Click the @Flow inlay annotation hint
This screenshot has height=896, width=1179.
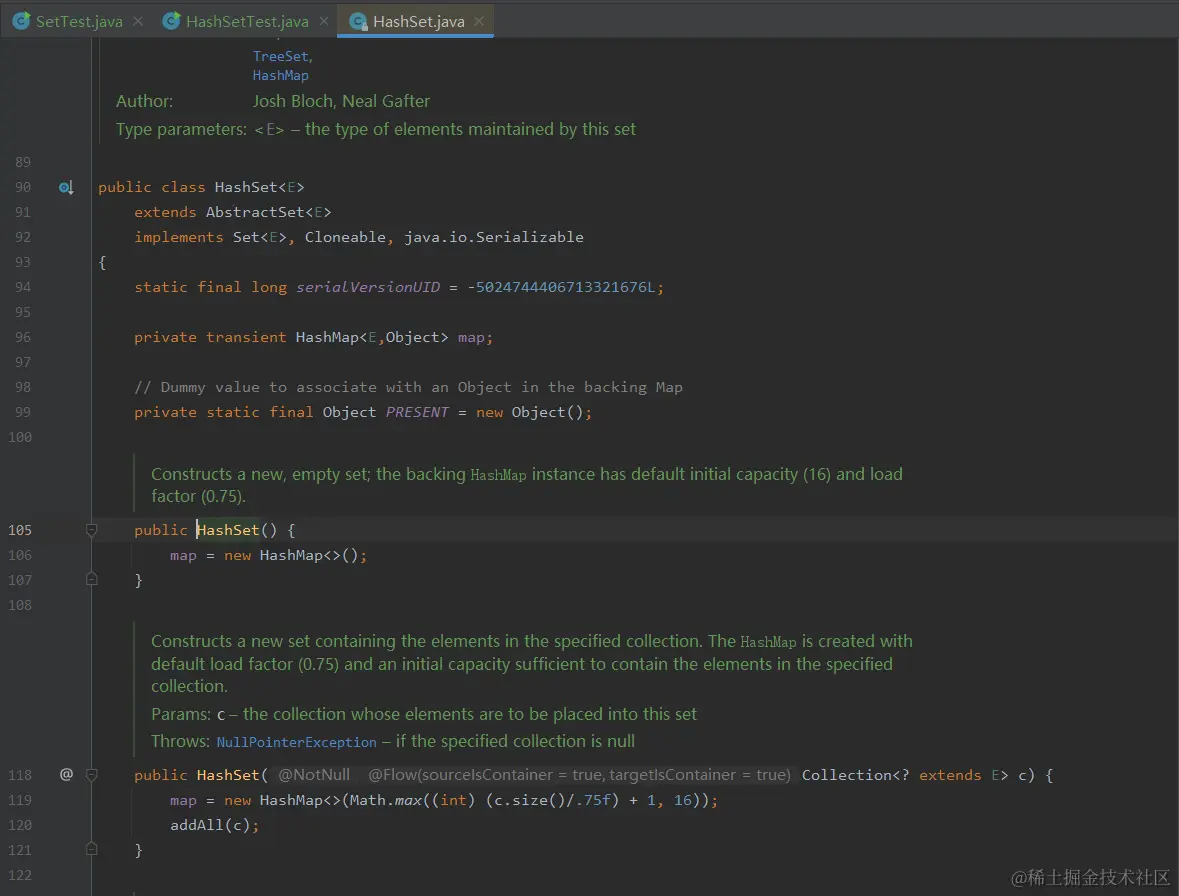tap(579, 774)
